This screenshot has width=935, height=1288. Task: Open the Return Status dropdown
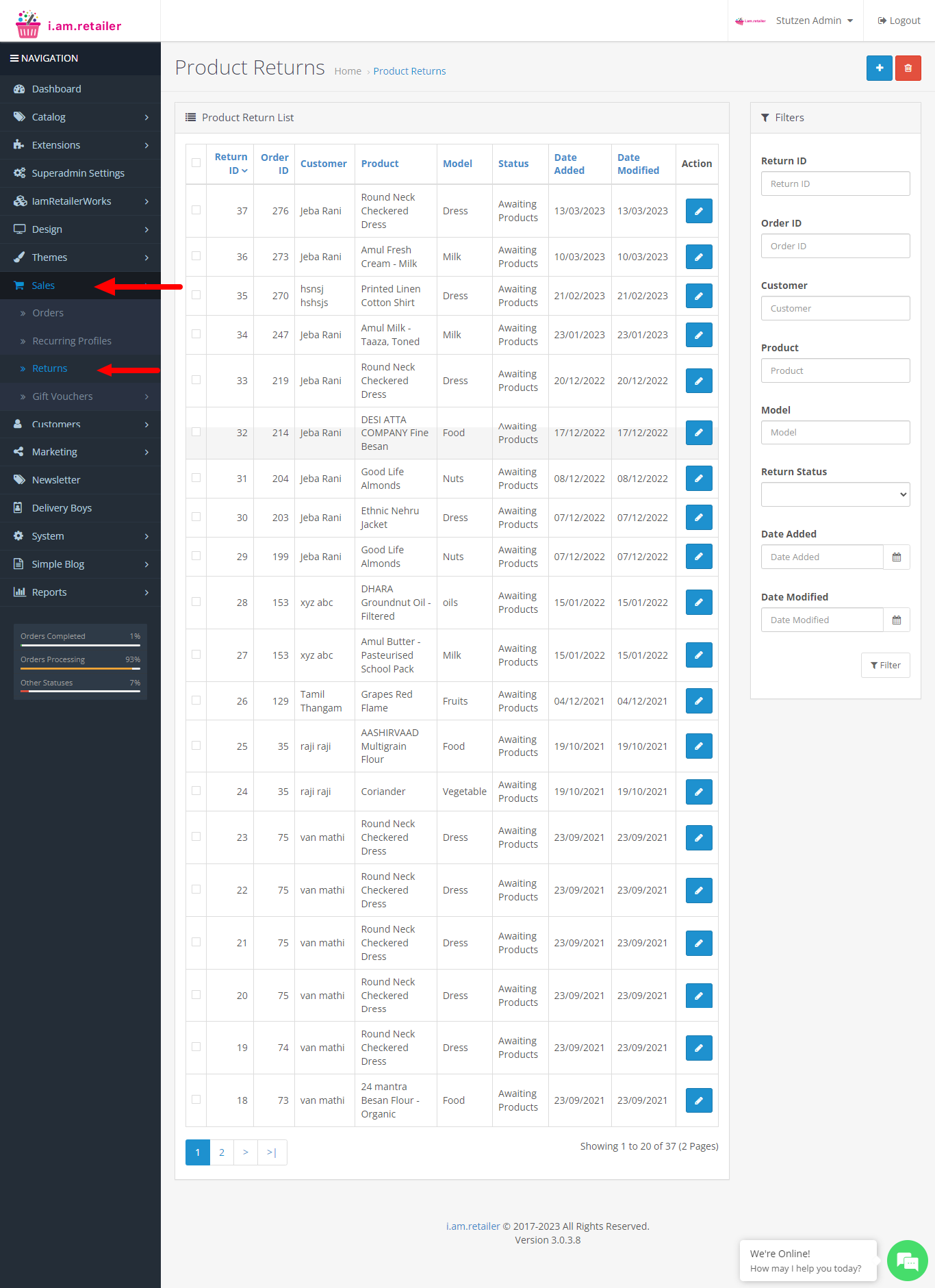pos(835,494)
